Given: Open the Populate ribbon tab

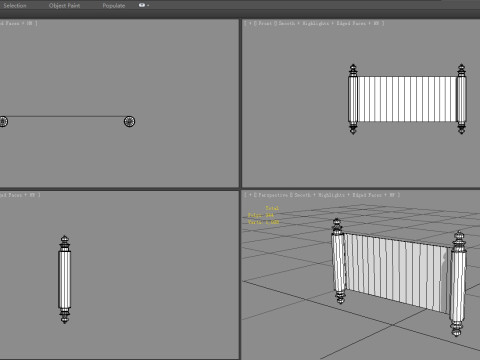Looking at the screenshot, I should tap(114, 6).
